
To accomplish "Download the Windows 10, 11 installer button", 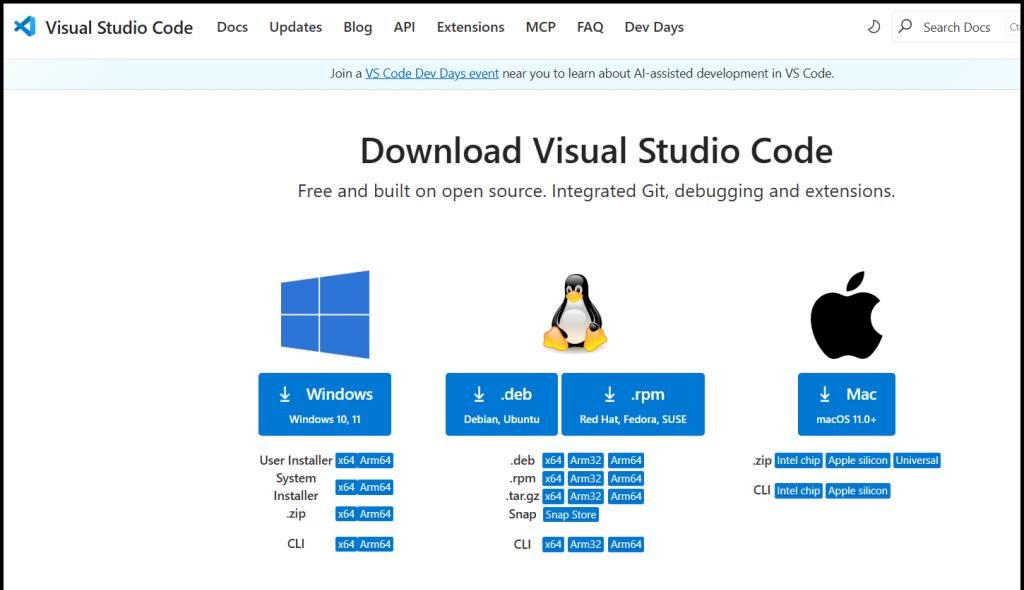I will click(x=324, y=404).
